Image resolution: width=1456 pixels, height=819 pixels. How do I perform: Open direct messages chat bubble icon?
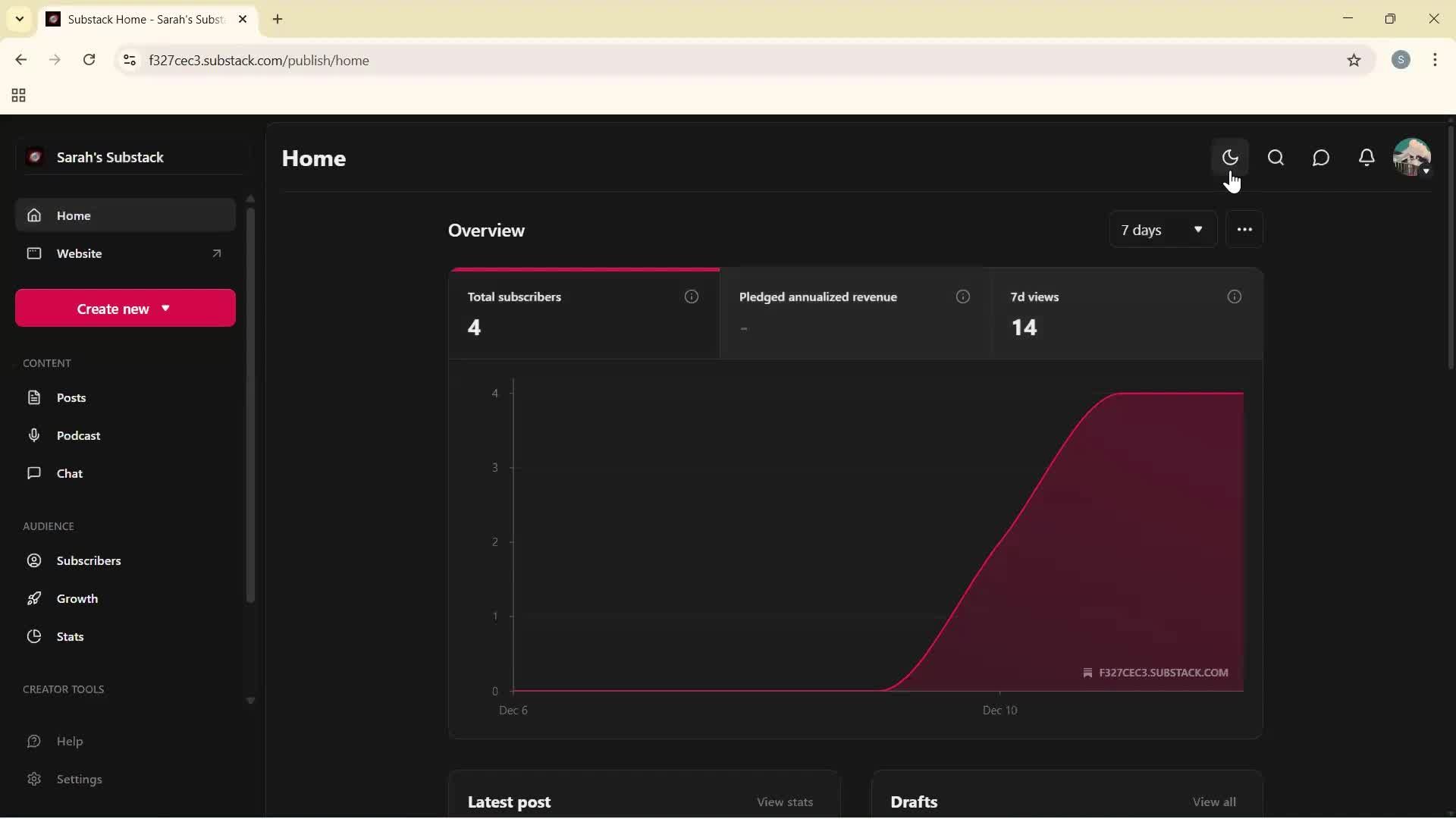(x=1321, y=157)
